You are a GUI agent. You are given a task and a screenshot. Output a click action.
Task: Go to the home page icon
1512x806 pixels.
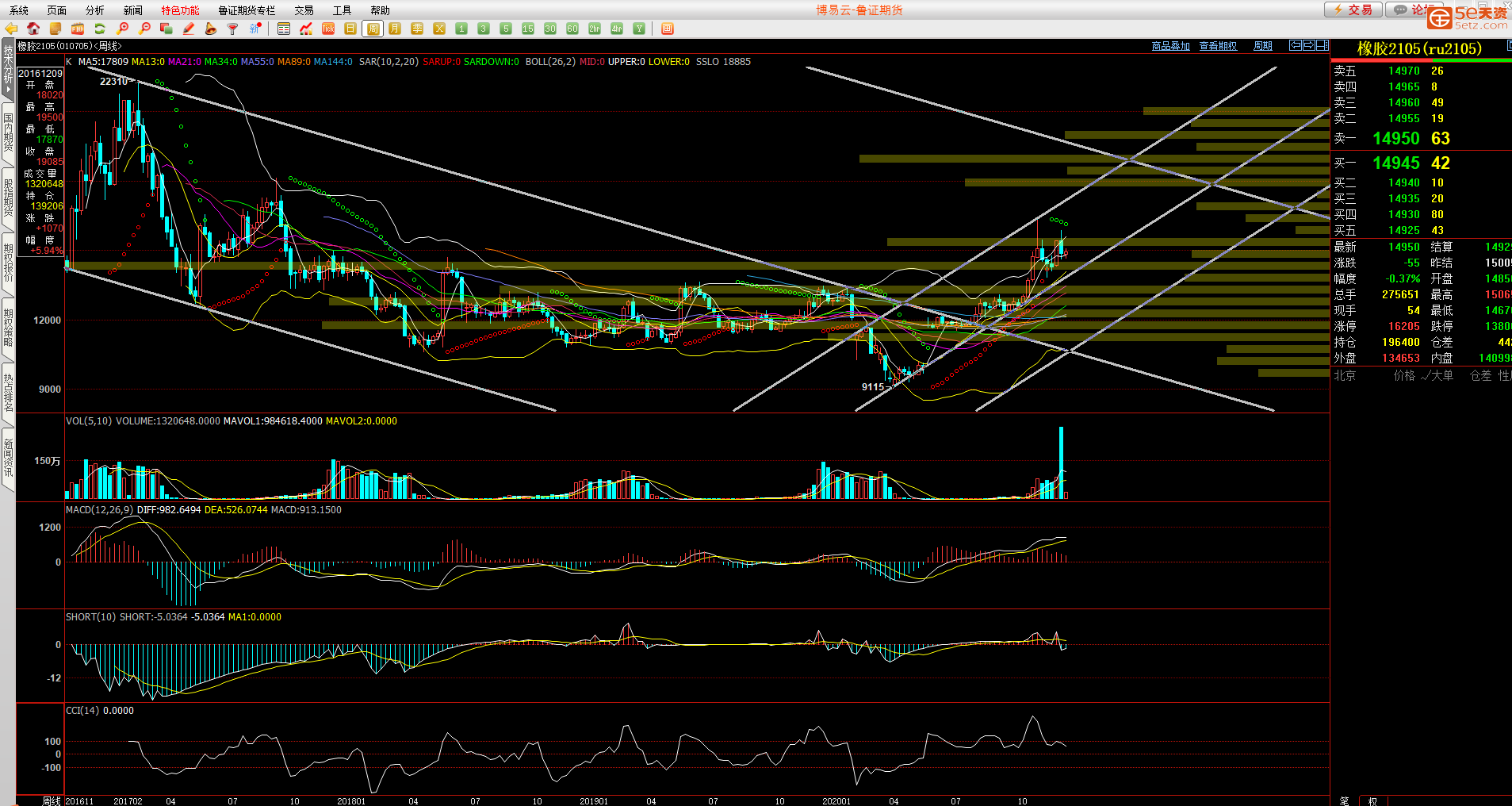33,29
